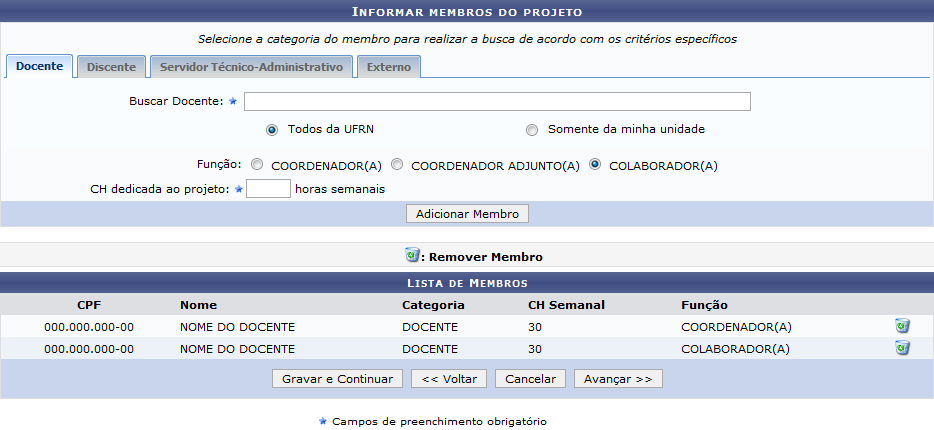
Task: Focus the Buscar Docente search field
Action: point(497,101)
